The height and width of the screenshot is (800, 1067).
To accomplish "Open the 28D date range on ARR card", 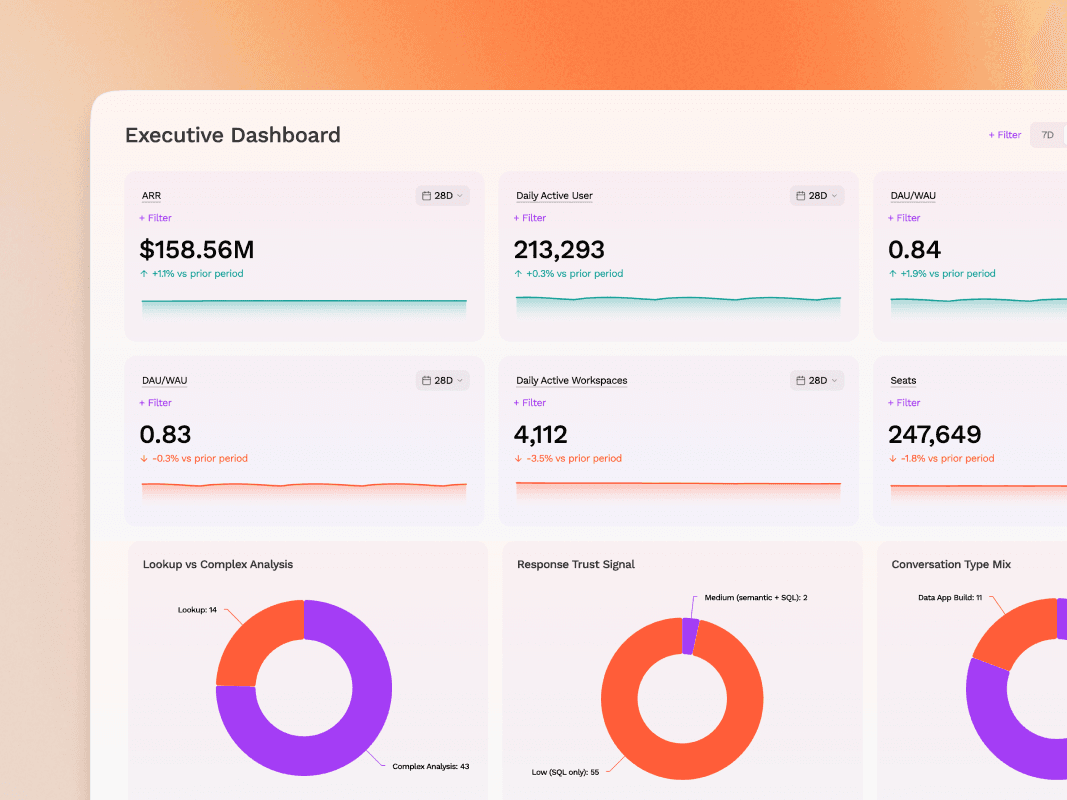I will [x=442, y=196].
